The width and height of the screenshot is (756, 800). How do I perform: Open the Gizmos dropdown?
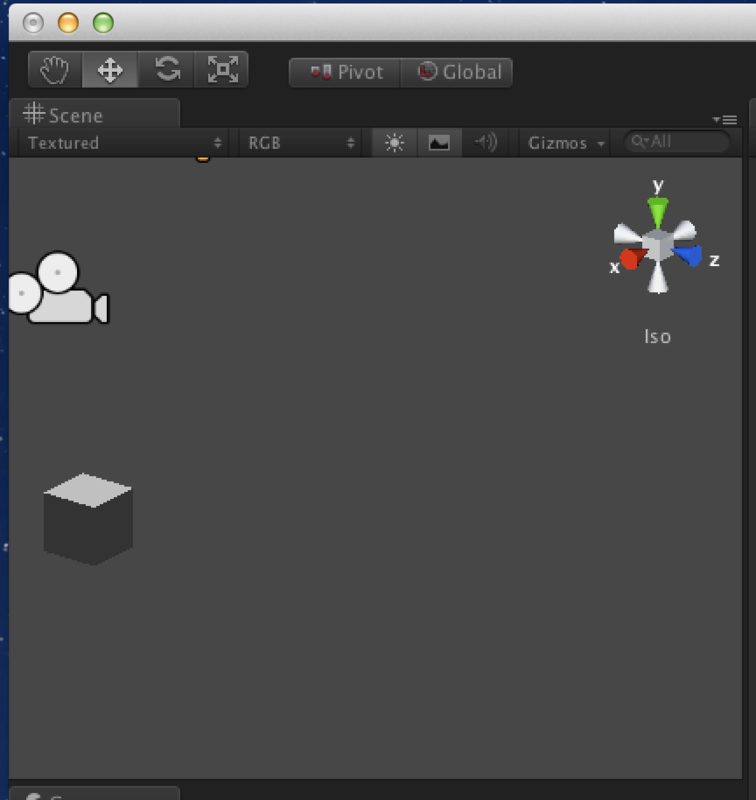point(566,143)
